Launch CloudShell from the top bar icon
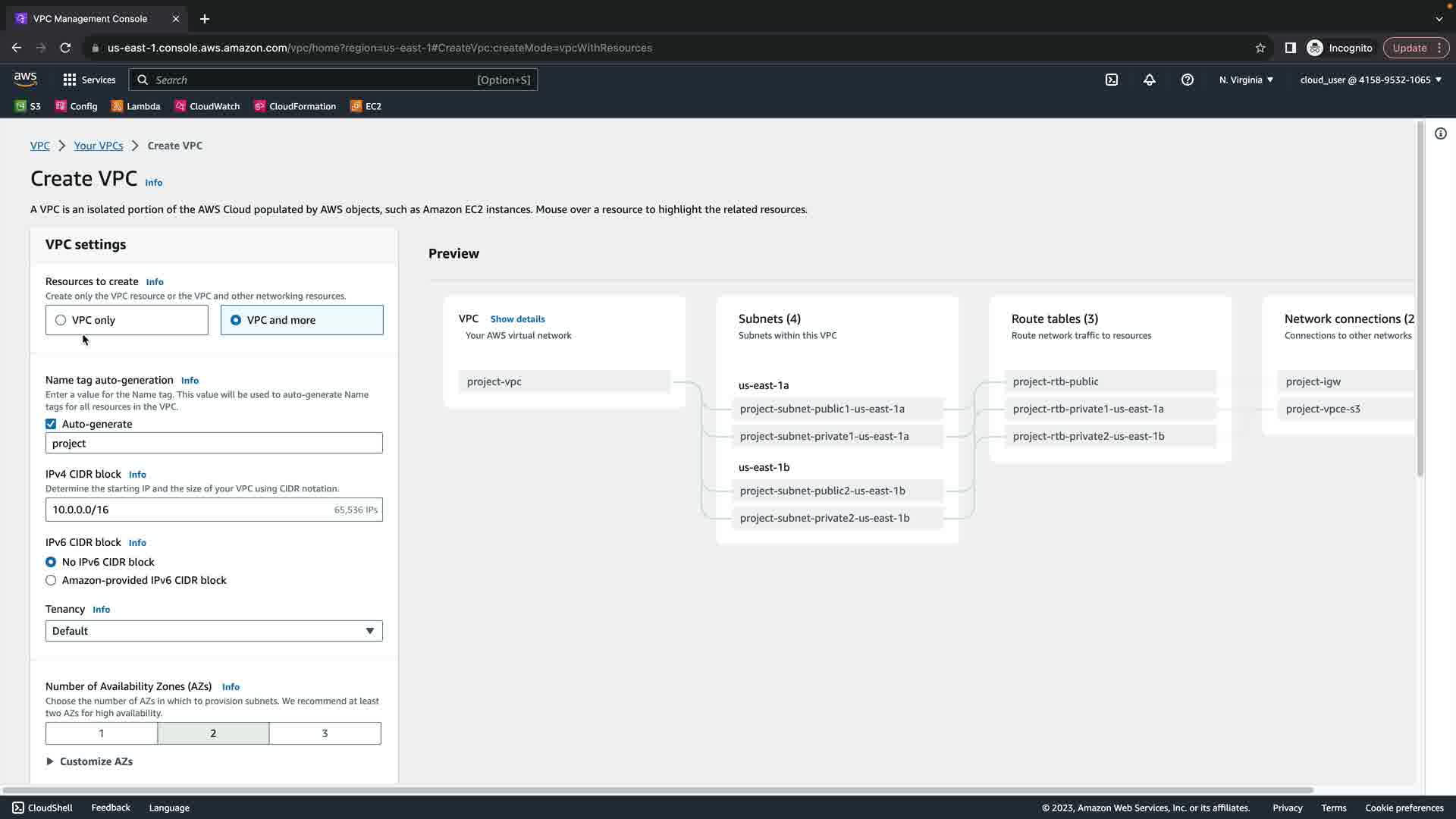This screenshot has width=1456, height=819. point(1111,80)
